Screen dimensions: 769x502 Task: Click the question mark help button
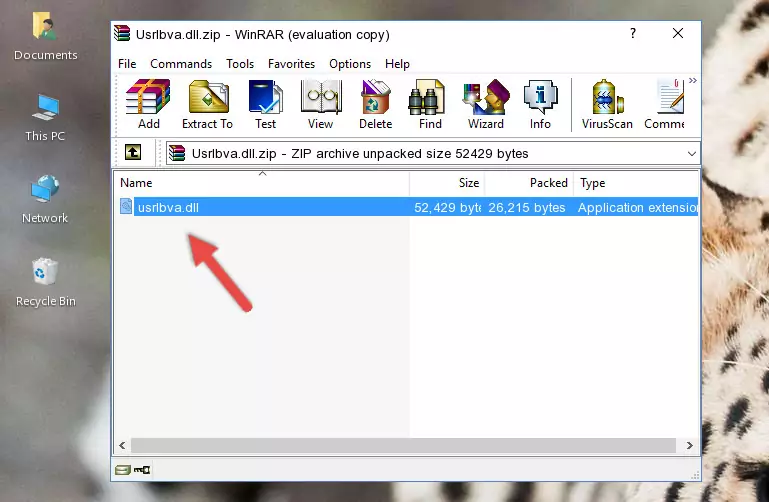pyautogui.click(x=633, y=33)
